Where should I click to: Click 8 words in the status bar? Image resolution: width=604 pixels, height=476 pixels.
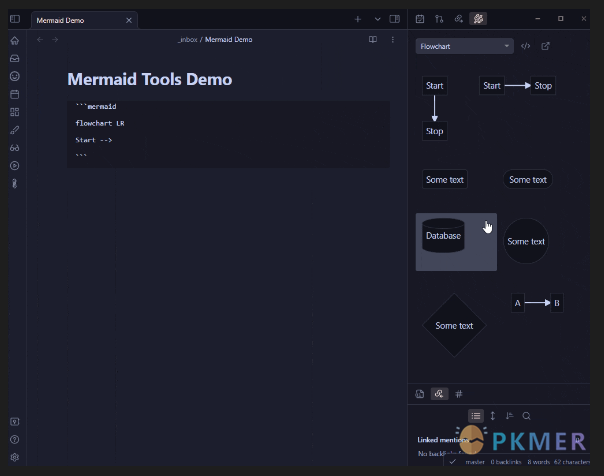click(539, 462)
